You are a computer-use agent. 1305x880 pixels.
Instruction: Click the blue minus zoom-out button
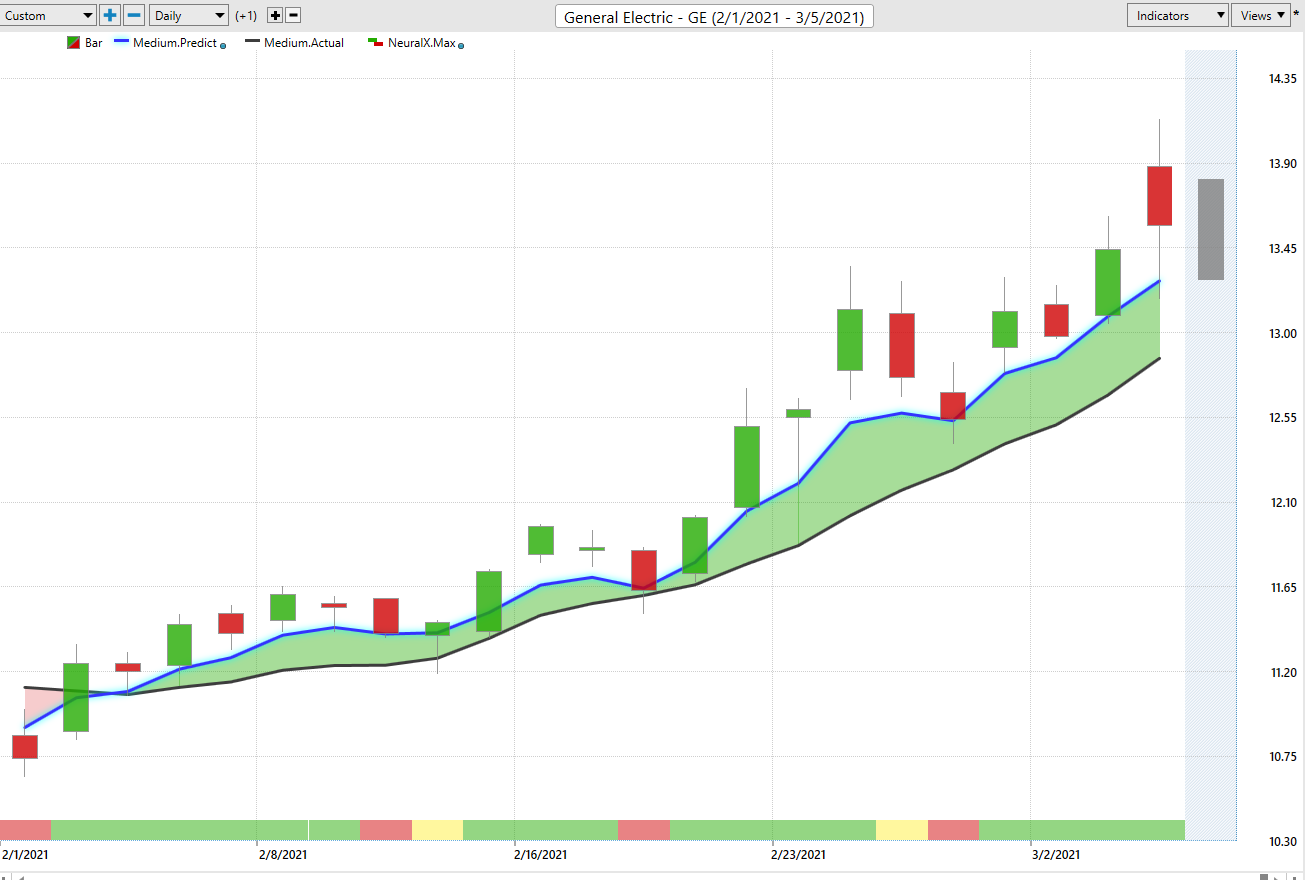[134, 16]
